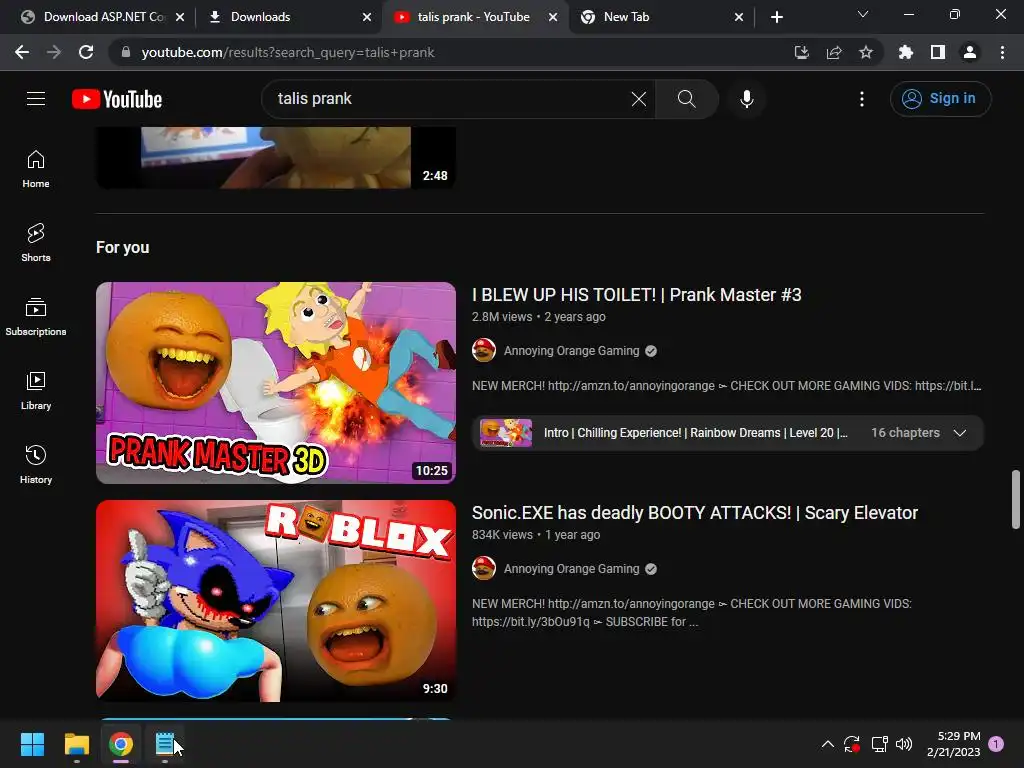
Task: Open History in the sidebar
Action: tap(36, 464)
